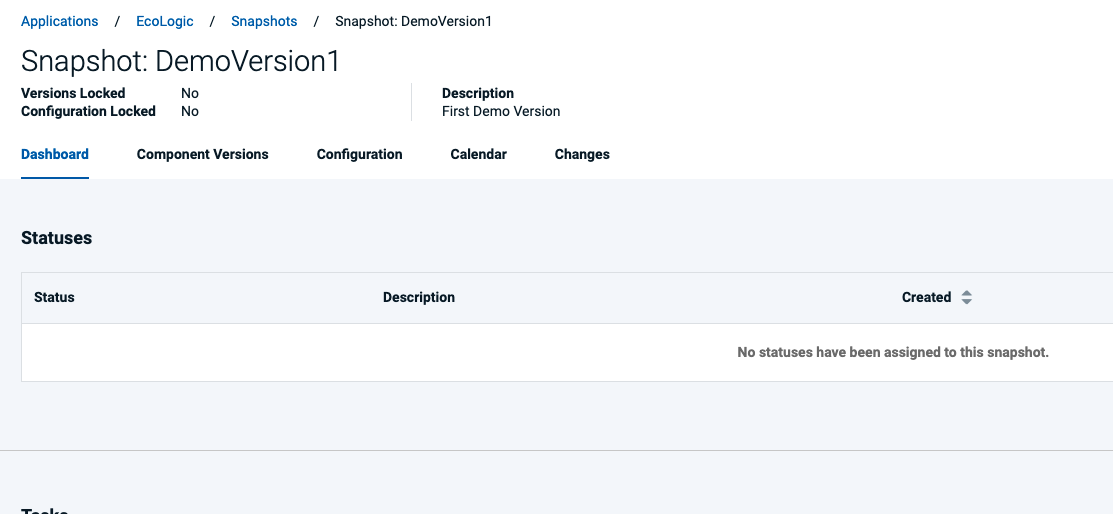Click the large Snapshot: DemoVersion1 page title
Image resolution: width=1113 pixels, height=514 pixels.
point(180,61)
